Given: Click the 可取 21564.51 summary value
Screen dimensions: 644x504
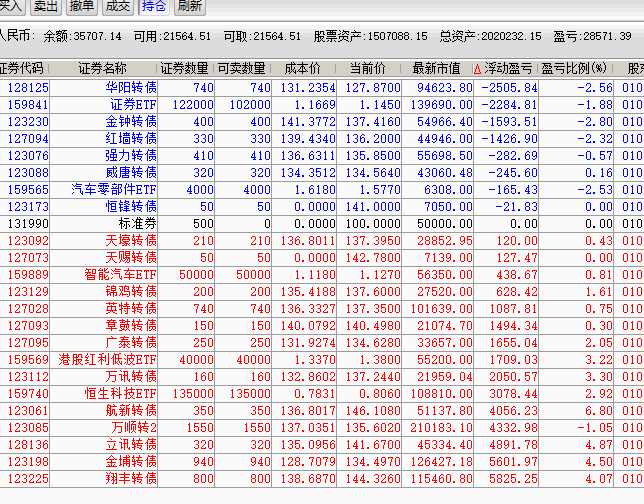Looking at the screenshot, I should coord(277,37).
